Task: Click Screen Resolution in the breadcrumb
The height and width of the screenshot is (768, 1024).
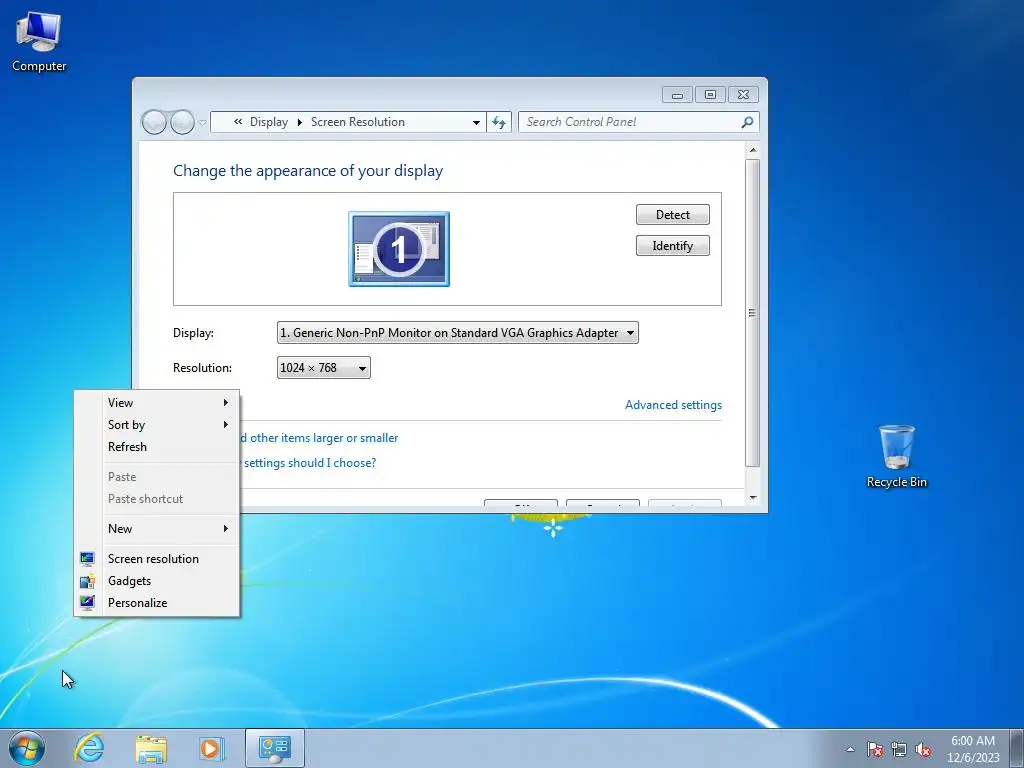Action: (x=358, y=122)
